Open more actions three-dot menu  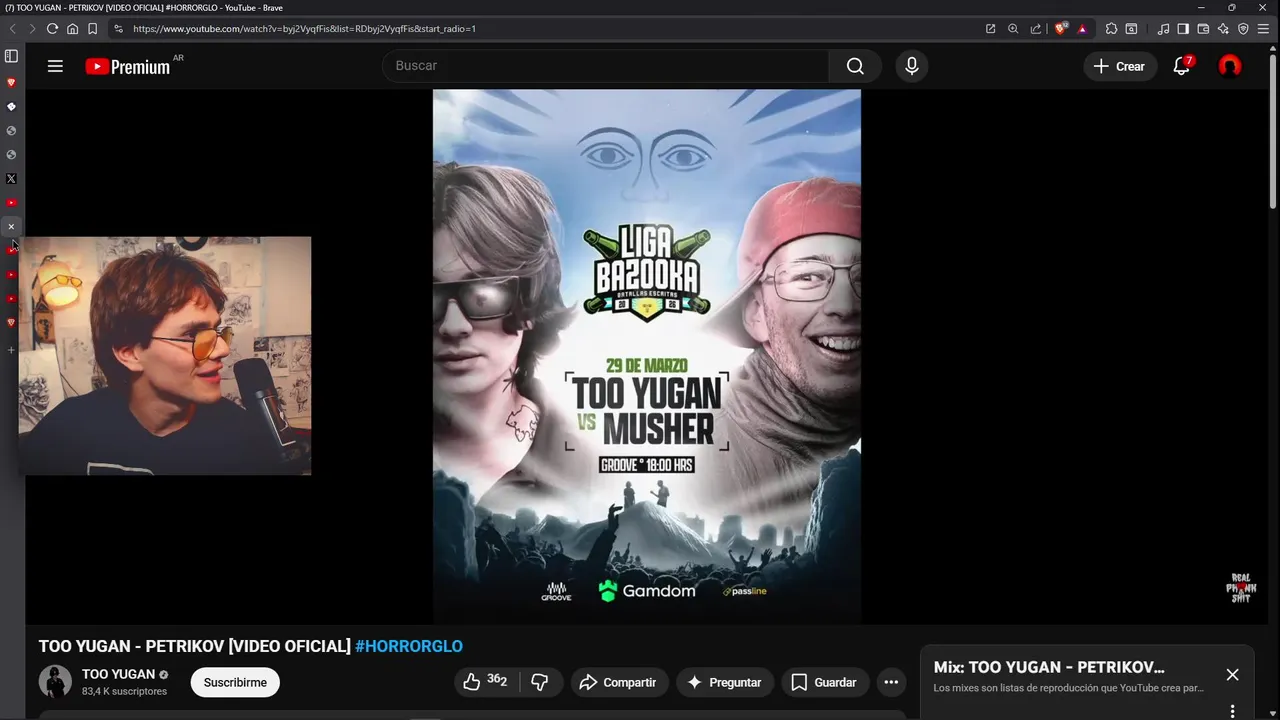891,682
